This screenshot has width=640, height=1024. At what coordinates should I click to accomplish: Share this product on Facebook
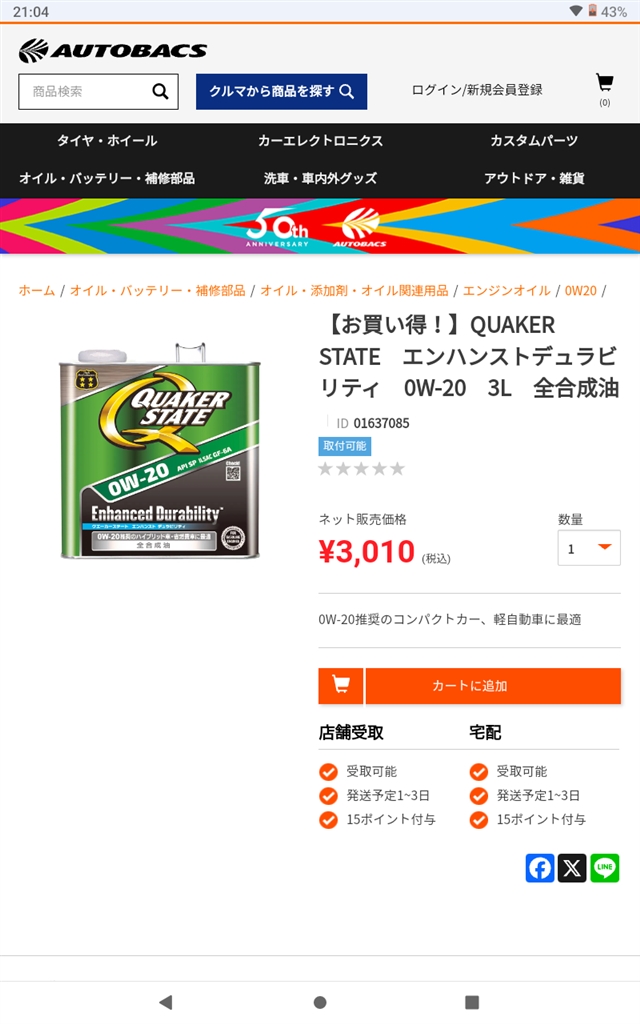pos(540,868)
